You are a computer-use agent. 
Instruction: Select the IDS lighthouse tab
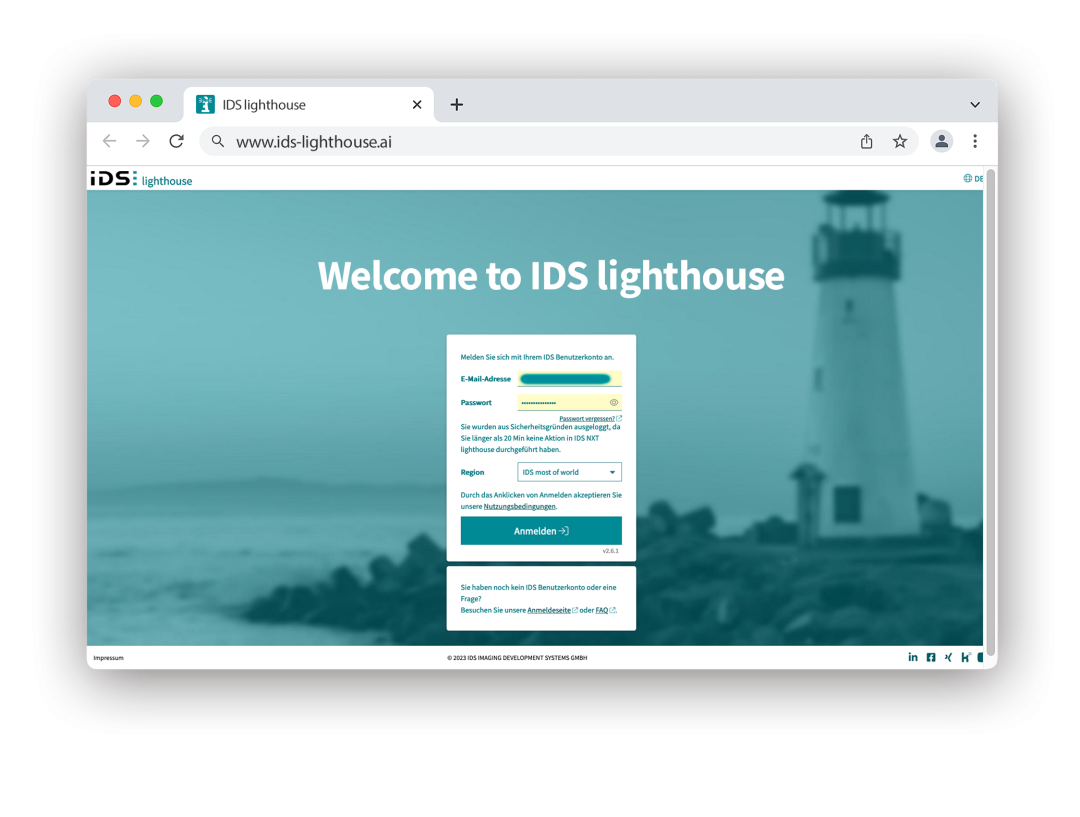(x=309, y=105)
